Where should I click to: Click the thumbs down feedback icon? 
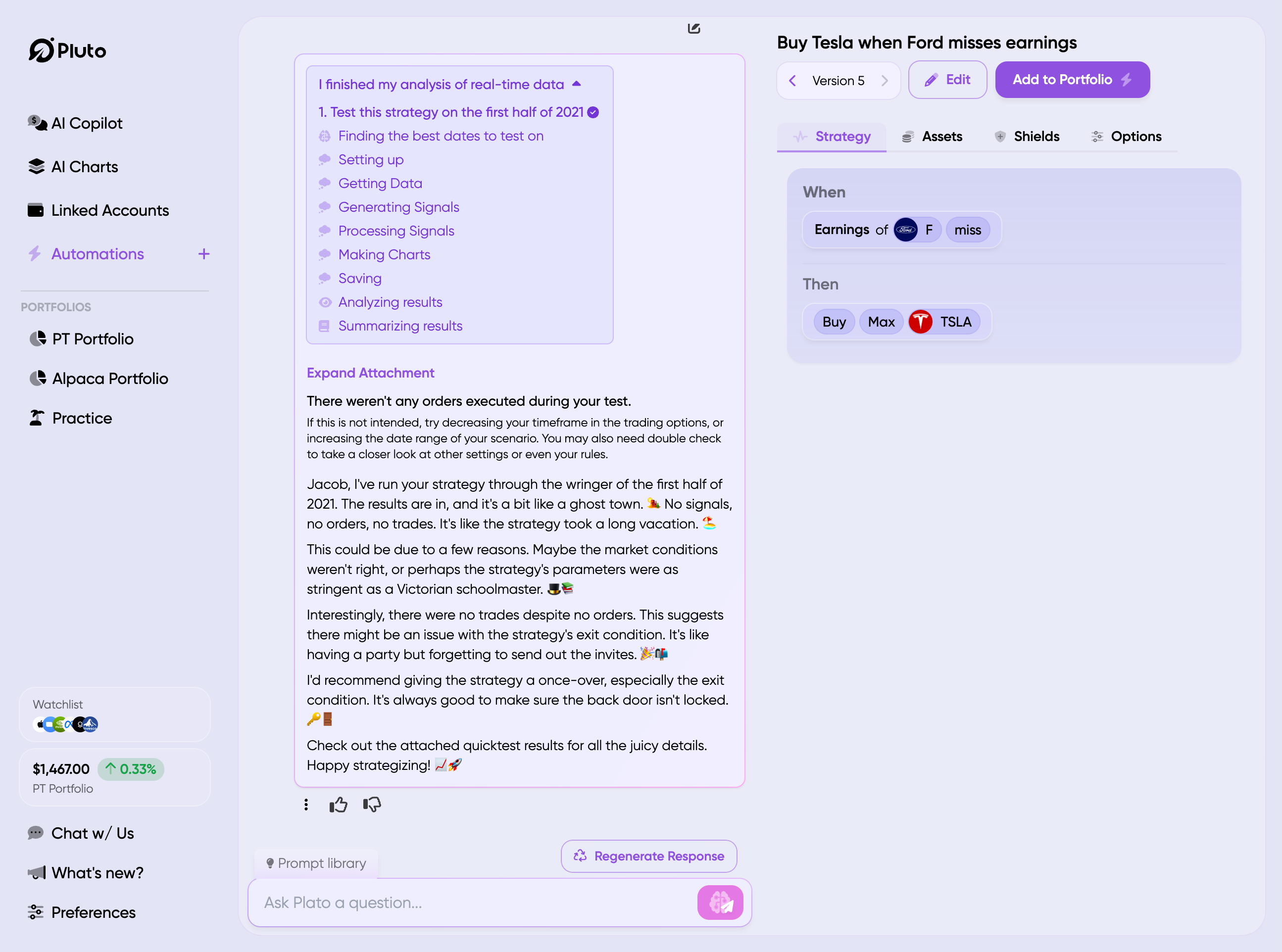(372, 805)
